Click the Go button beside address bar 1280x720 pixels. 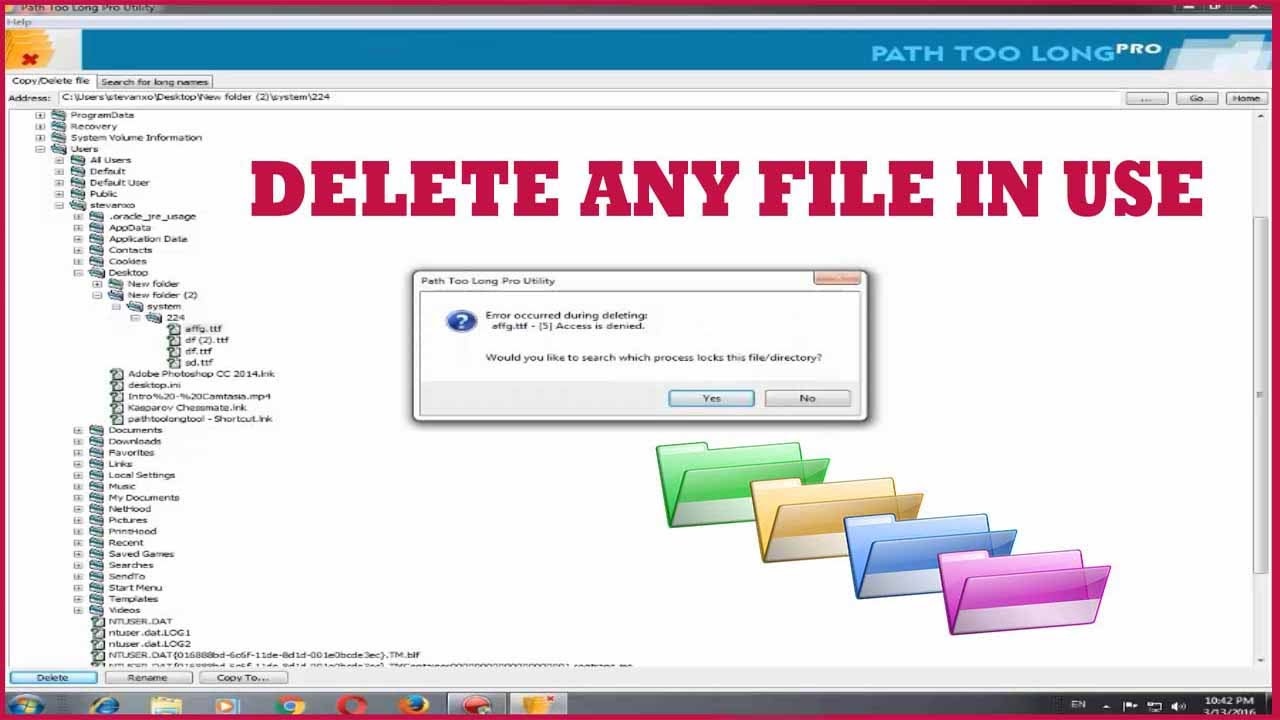(x=1196, y=98)
